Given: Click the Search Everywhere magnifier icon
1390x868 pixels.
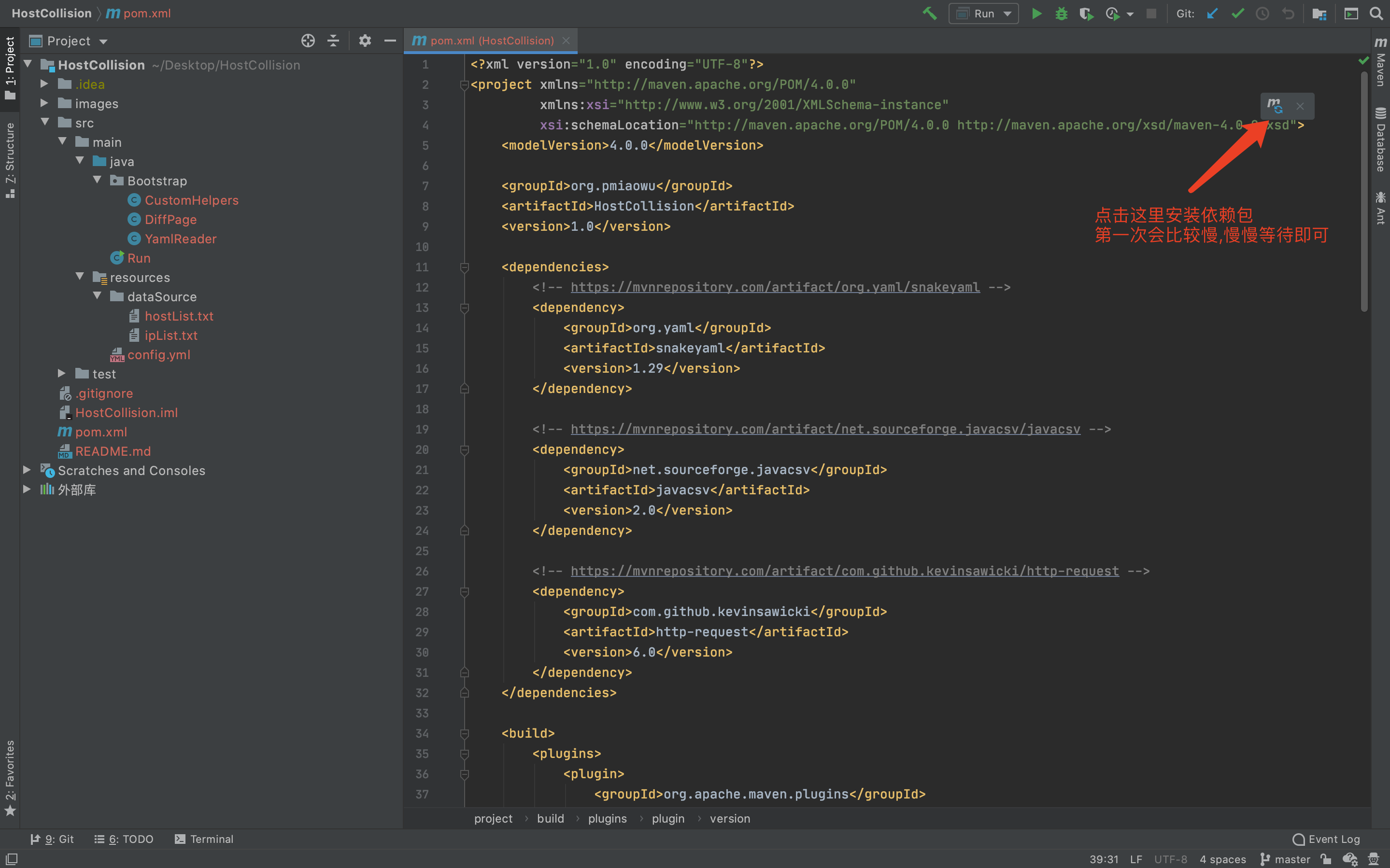Looking at the screenshot, I should pos(1376,13).
